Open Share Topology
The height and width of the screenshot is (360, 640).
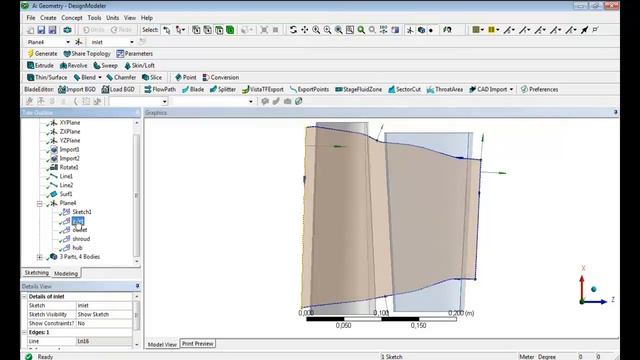(x=87, y=53)
